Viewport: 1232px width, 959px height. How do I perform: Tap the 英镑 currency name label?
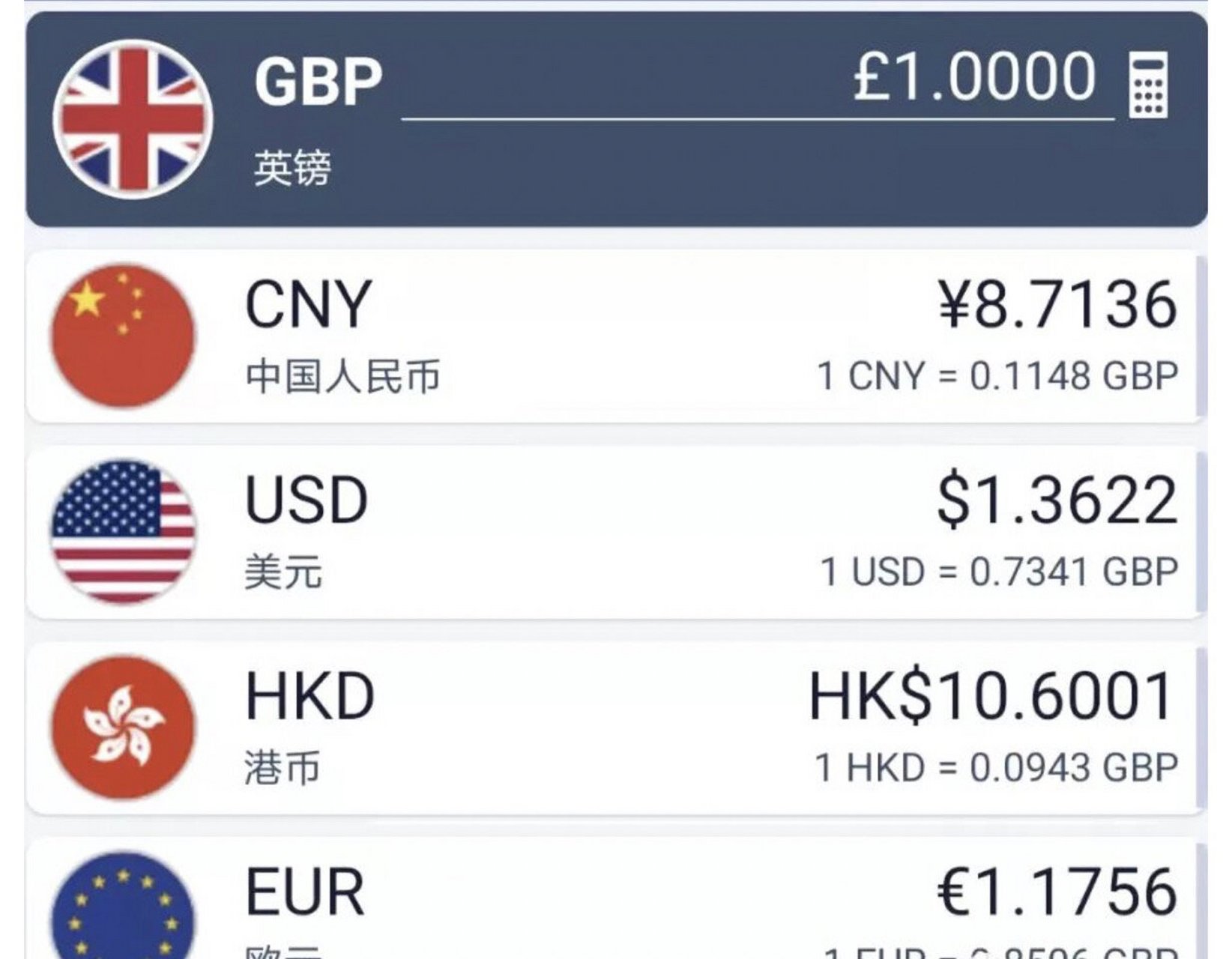coord(292,168)
